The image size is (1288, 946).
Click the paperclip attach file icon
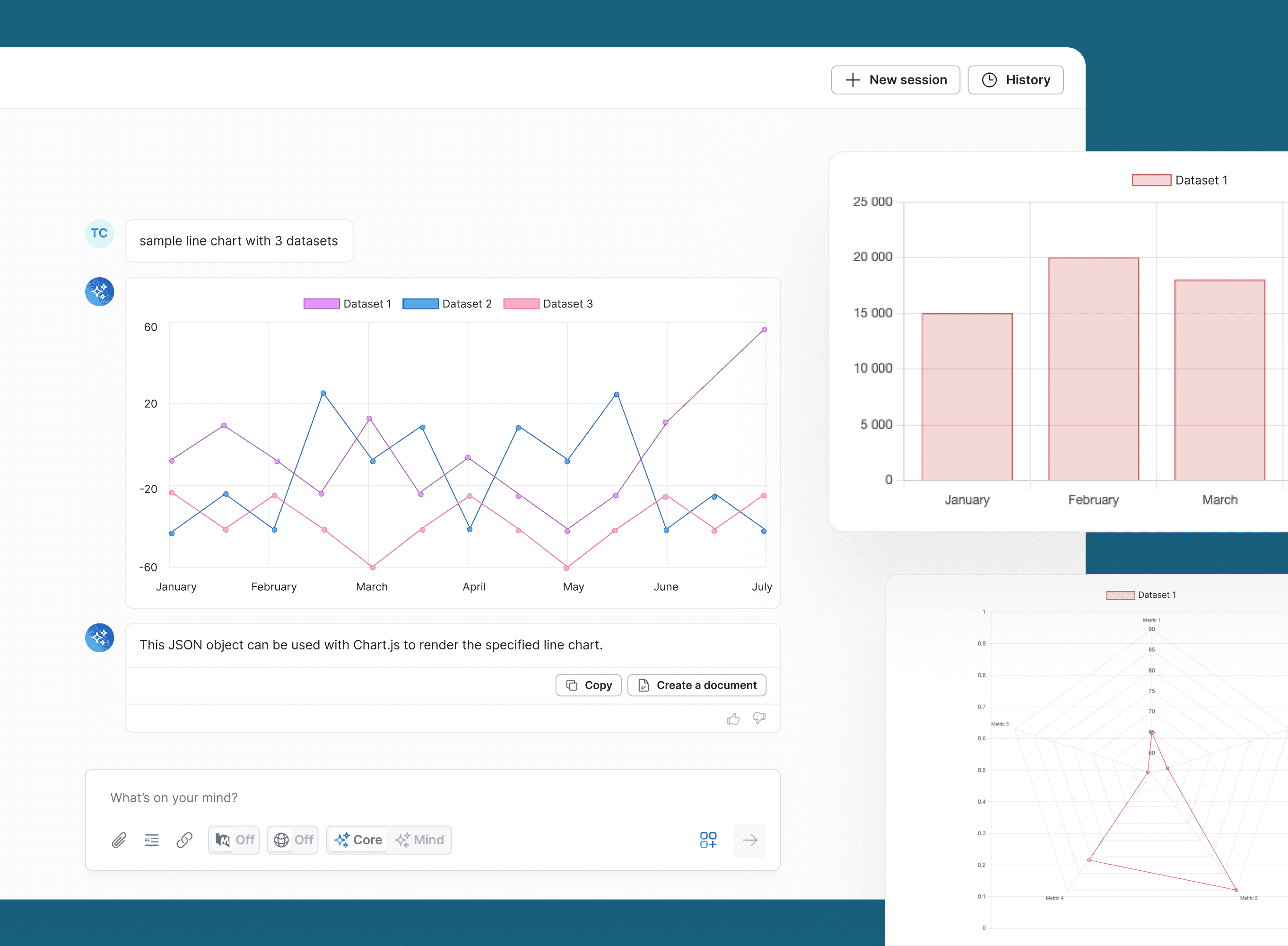(119, 840)
